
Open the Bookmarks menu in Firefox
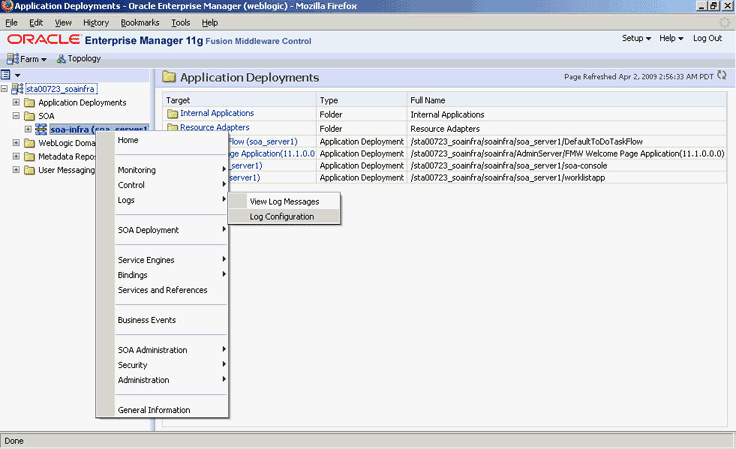(139, 22)
